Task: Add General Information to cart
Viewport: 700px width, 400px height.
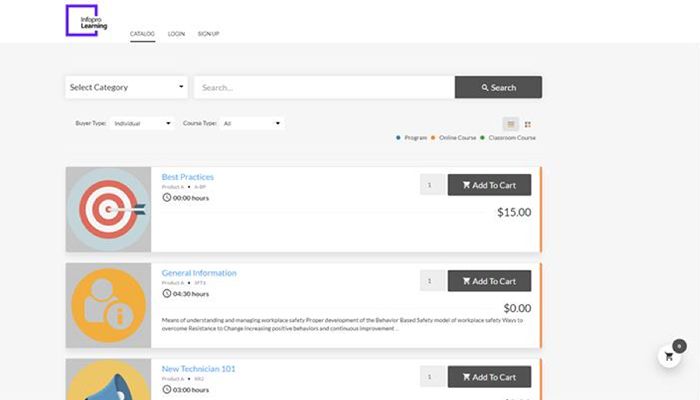Action: [489, 281]
